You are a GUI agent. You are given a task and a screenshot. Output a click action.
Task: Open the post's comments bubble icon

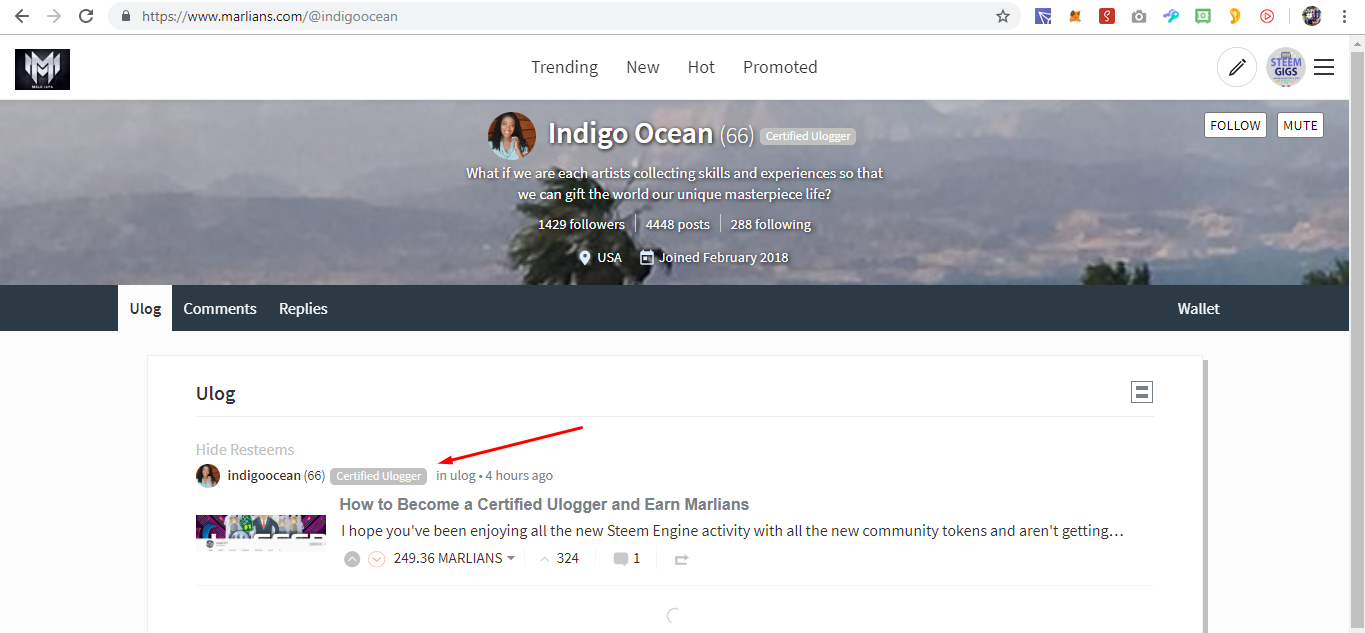pos(621,559)
